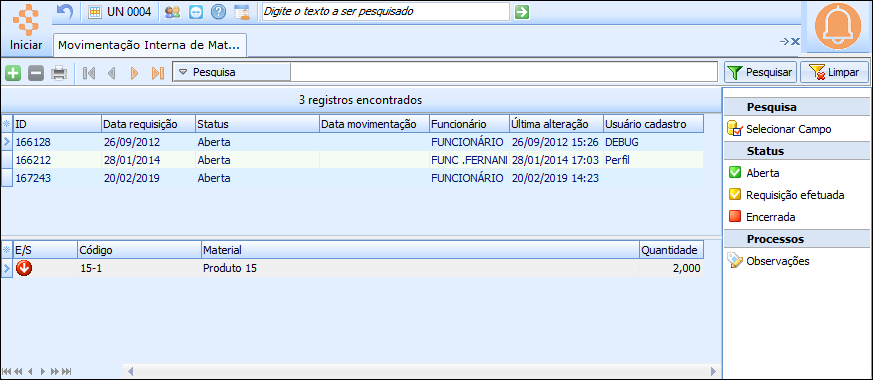This screenshot has height=380, width=873.
Task: Click the printer icon
Action: tap(59, 73)
